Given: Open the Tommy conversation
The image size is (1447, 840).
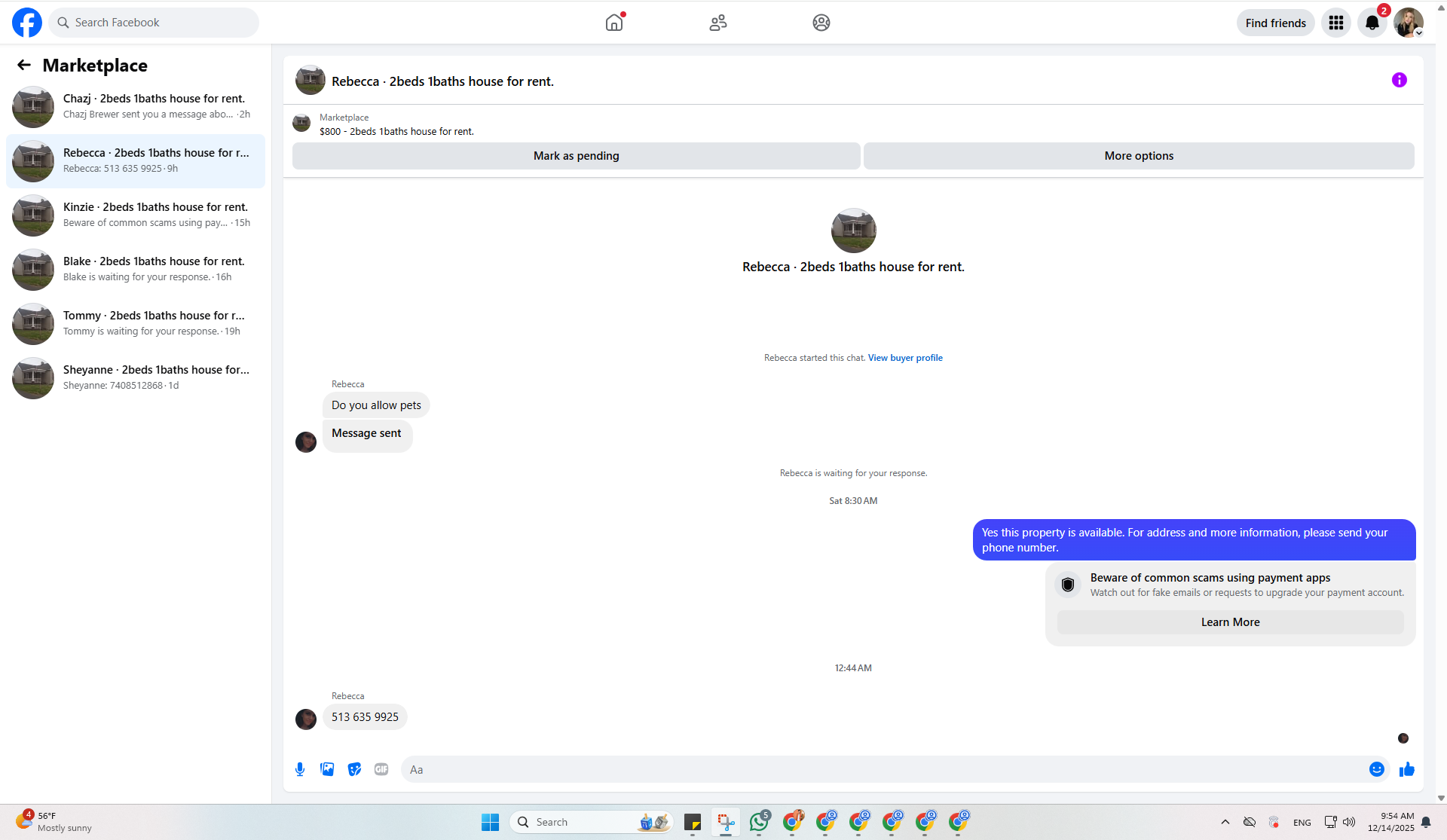Looking at the screenshot, I should click(136, 324).
